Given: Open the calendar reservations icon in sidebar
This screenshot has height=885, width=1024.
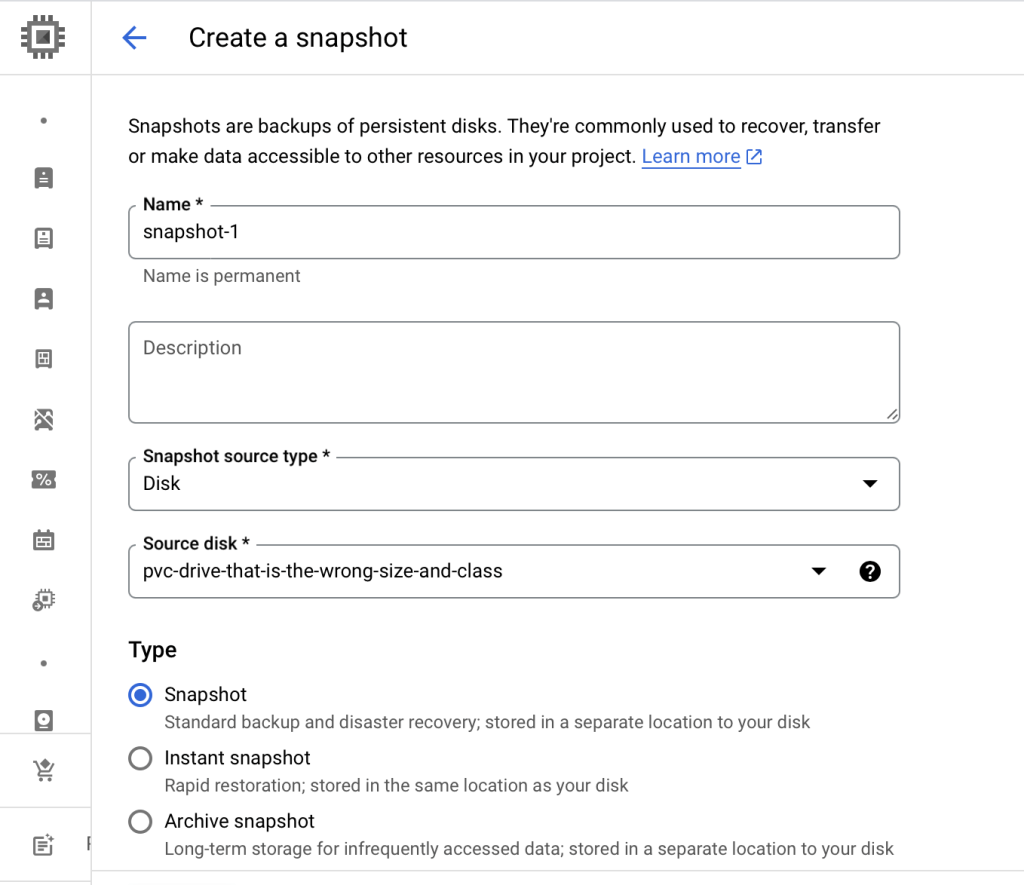Looking at the screenshot, I should [x=43, y=540].
